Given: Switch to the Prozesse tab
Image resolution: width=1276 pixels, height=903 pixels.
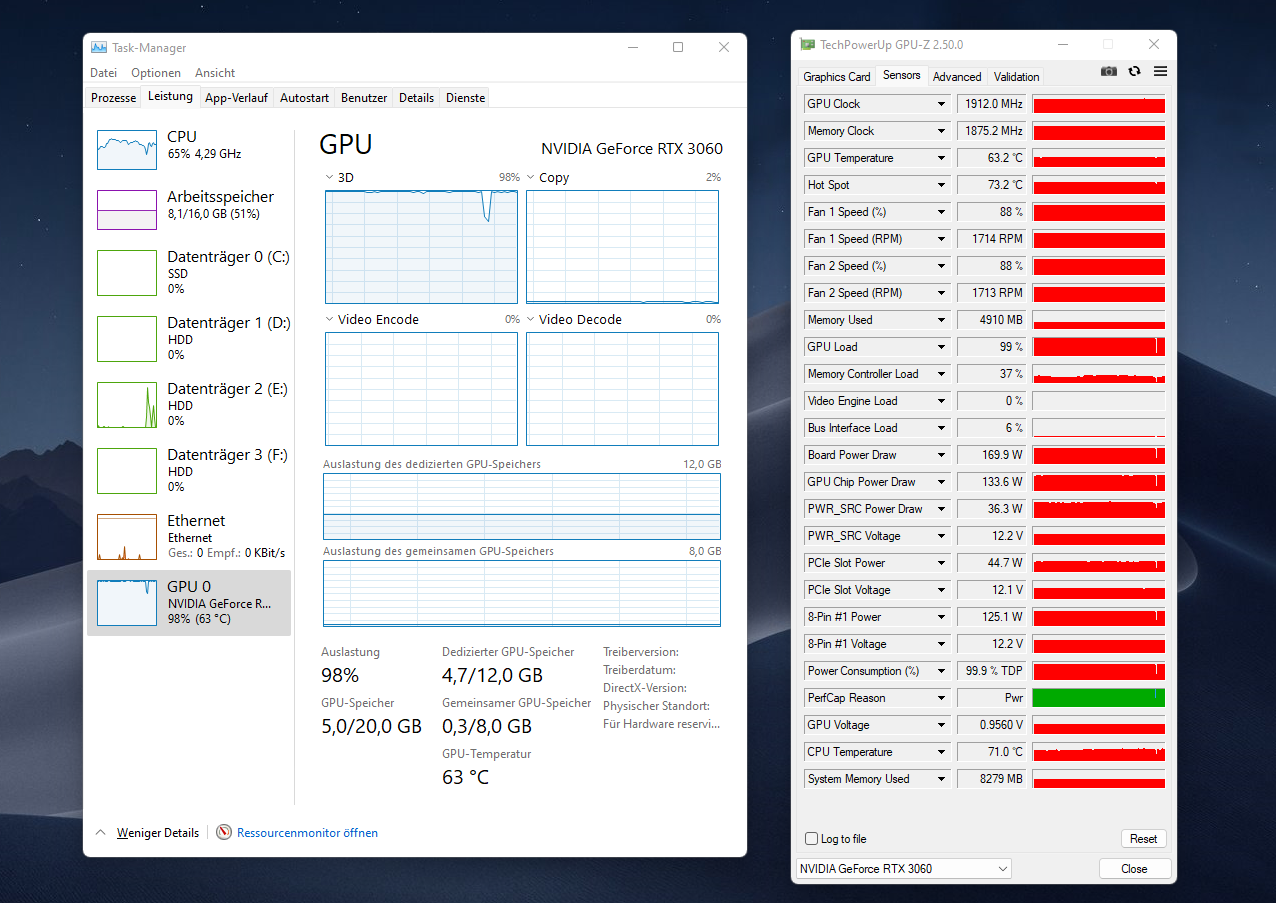Looking at the screenshot, I should tap(113, 97).
